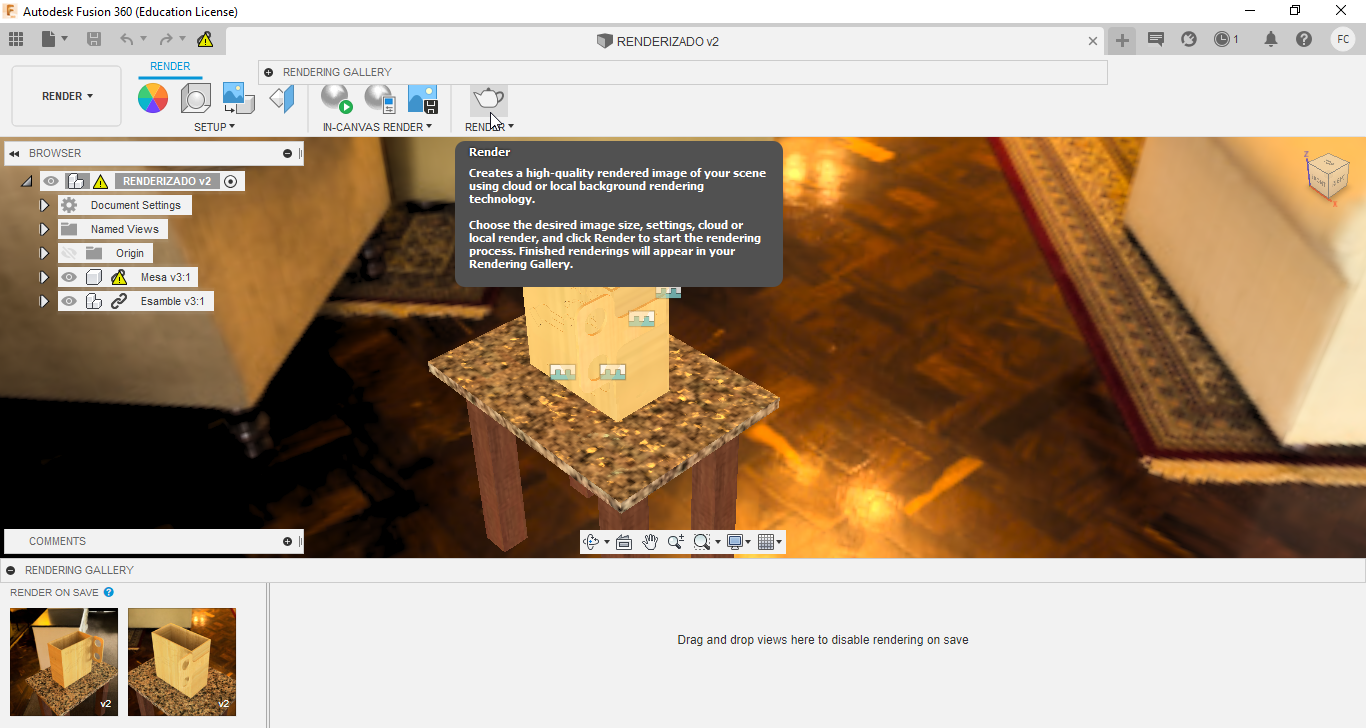Image resolution: width=1366 pixels, height=728 pixels.
Task: Hide the Esamble v3:1 component
Action: [x=69, y=301]
